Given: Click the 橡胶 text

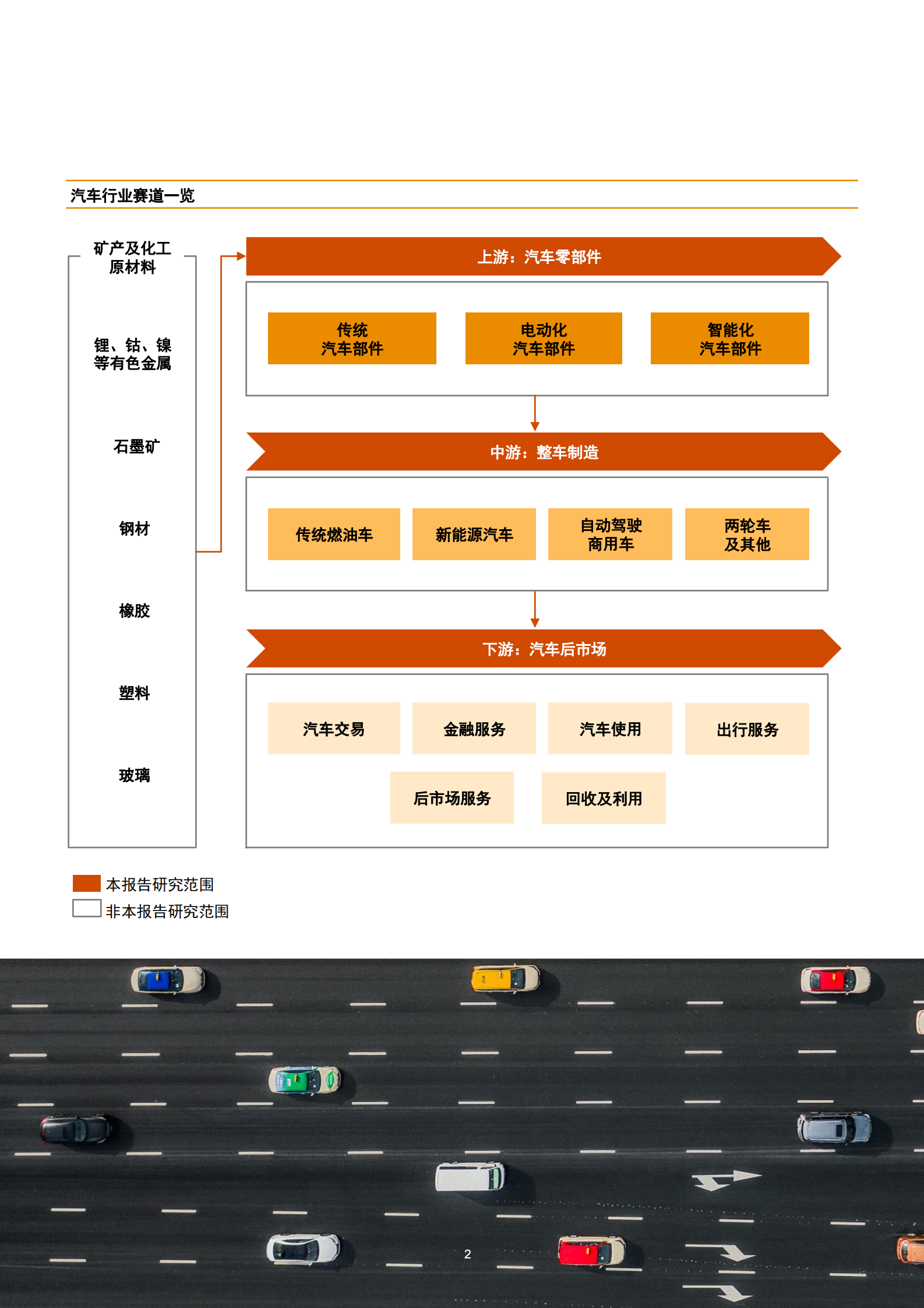Looking at the screenshot, I should coord(135,611).
